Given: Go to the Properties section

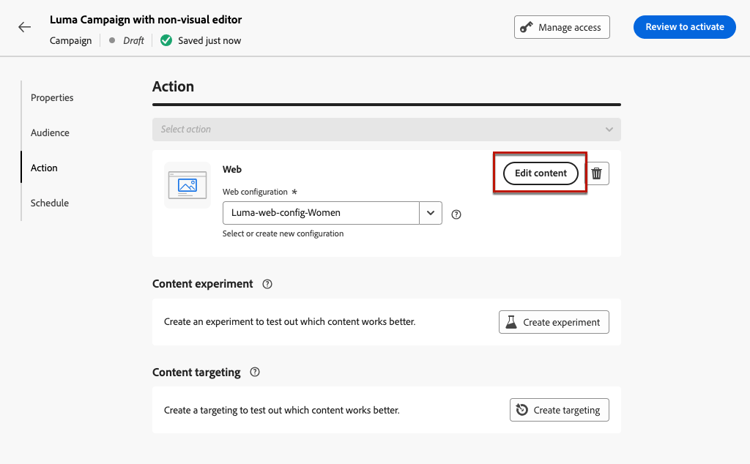Looking at the screenshot, I should tap(52, 98).
